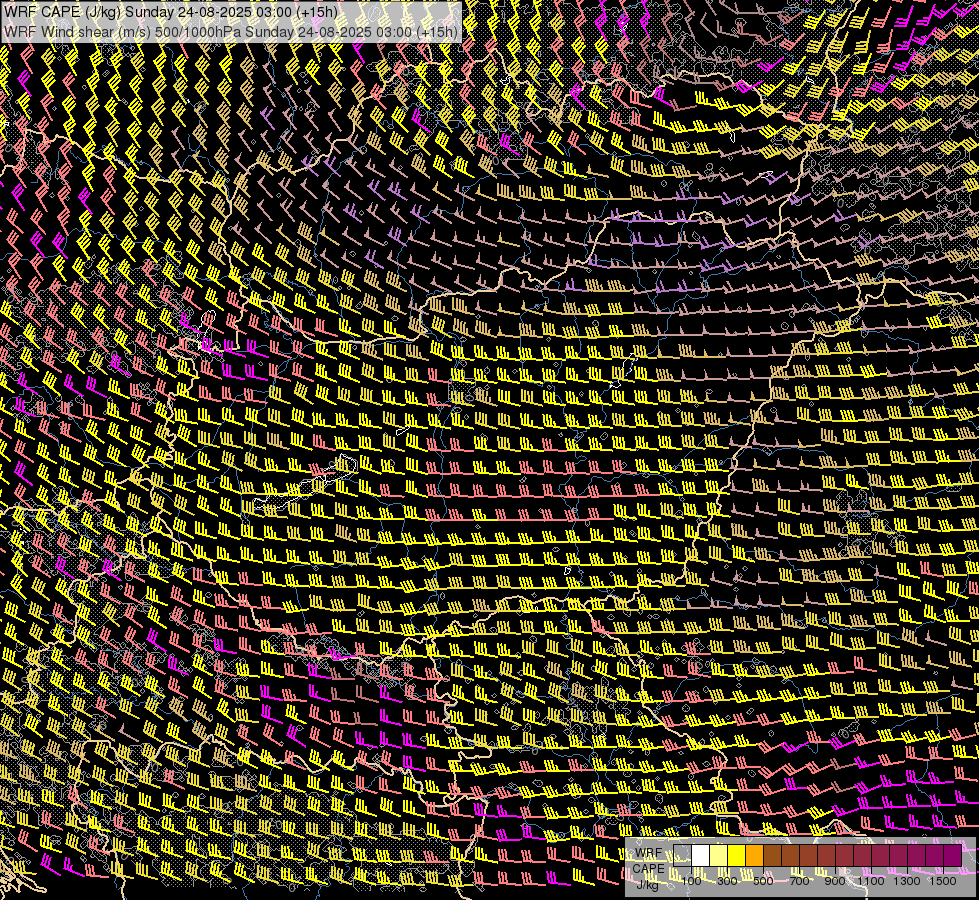This screenshot has width=979, height=900.
Task: Click the "1500" label on the legend
Action: 943,881
